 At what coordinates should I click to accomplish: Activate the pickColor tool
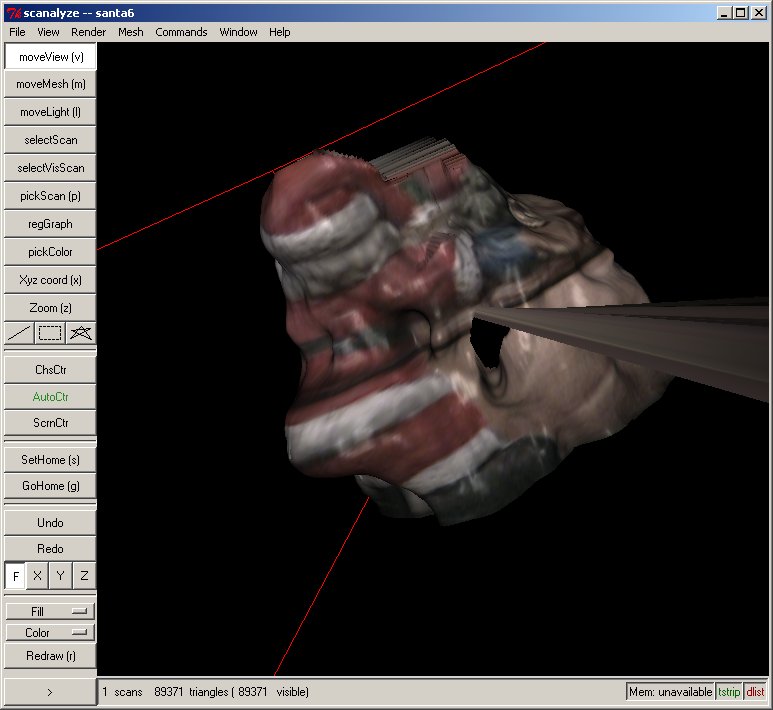[x=50, y=252]
